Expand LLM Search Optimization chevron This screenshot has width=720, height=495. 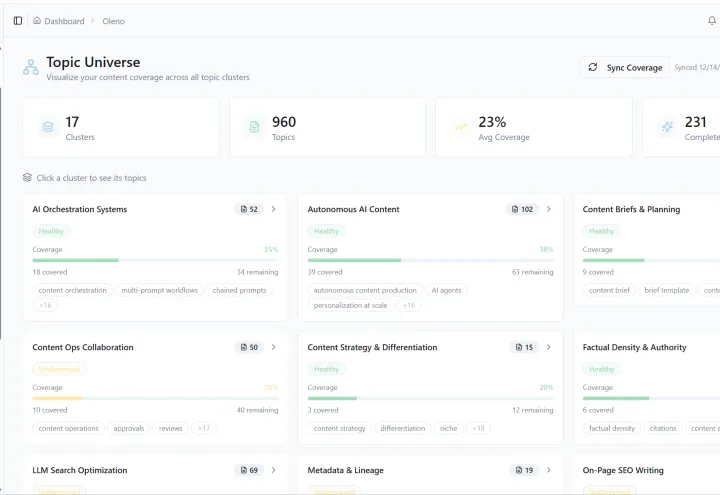[x=274, y=470]
